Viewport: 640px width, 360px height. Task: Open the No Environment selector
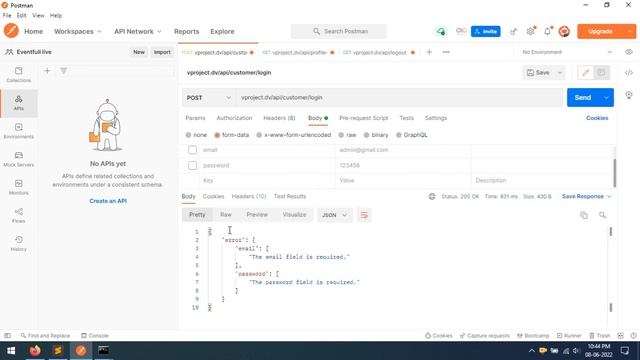(567, 52)
